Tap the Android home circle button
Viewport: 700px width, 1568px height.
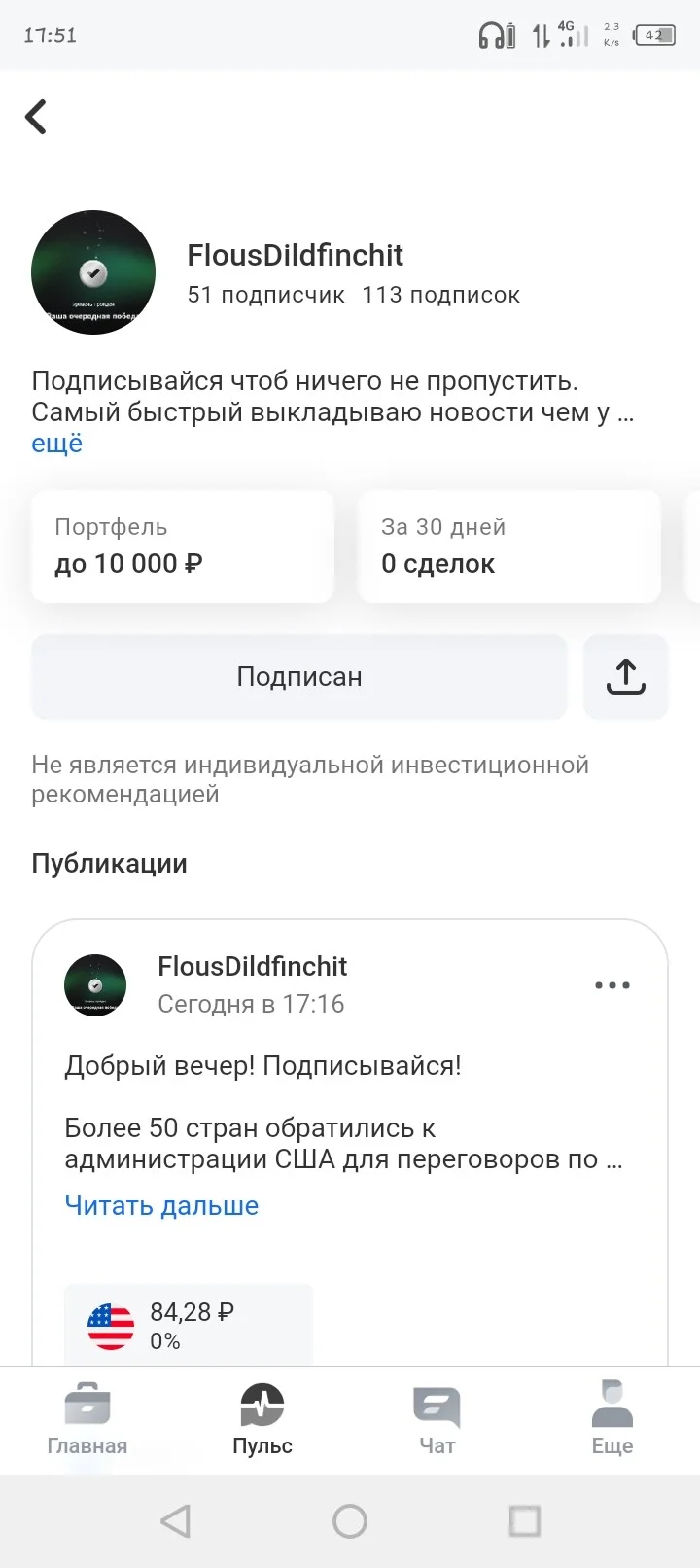(x=350, y=1520)
